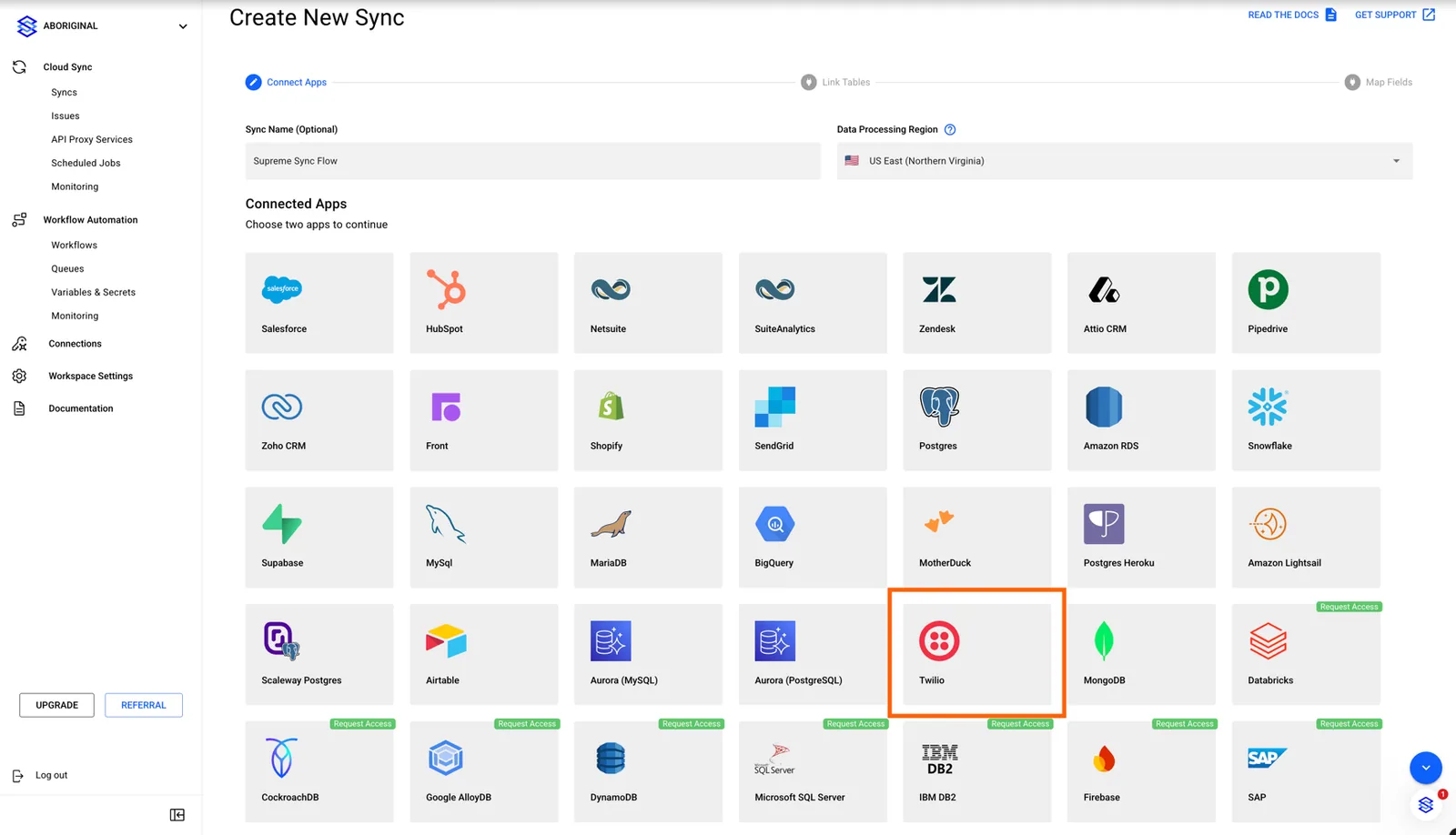This screenshot has width=1456, height=835.
Task: Choose the Shopify app icon
Action: pyautogui.click(x=611, y=406)
